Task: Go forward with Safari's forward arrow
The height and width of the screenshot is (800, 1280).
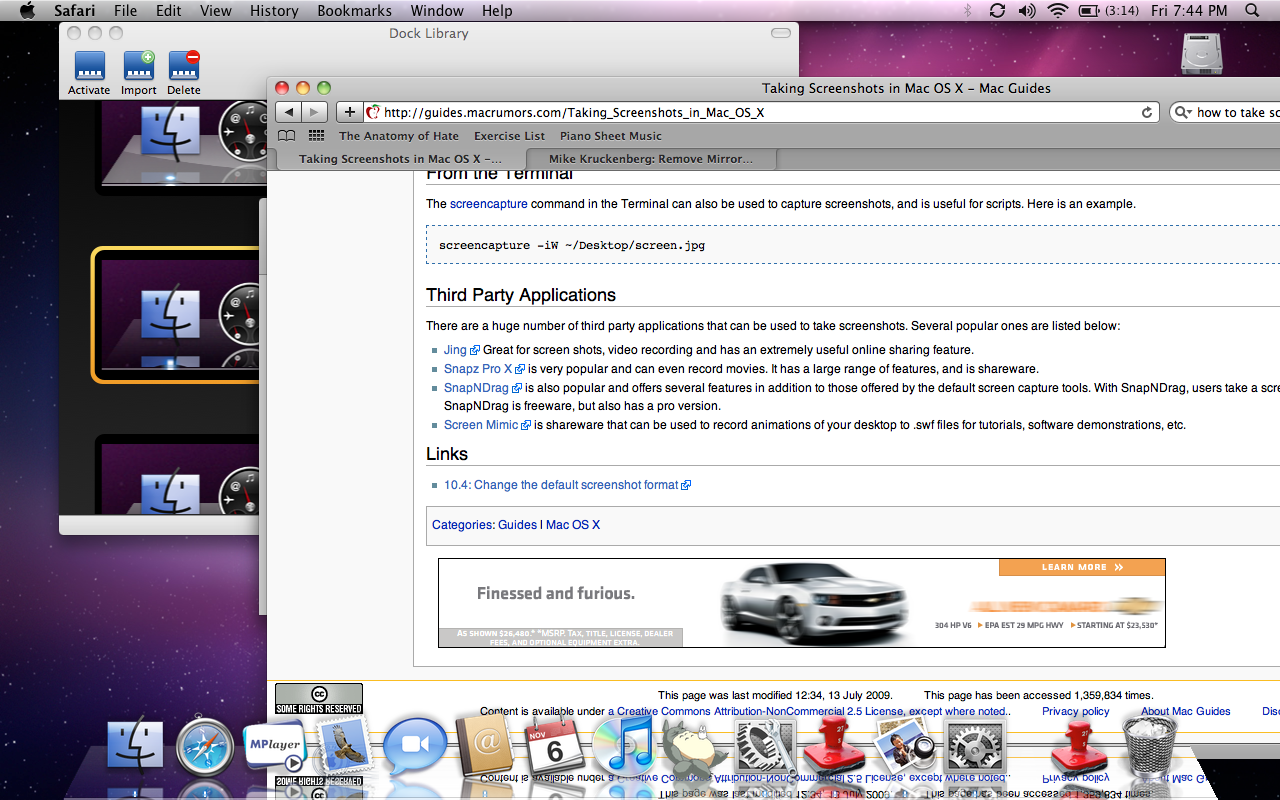Action: coord(314,112)
